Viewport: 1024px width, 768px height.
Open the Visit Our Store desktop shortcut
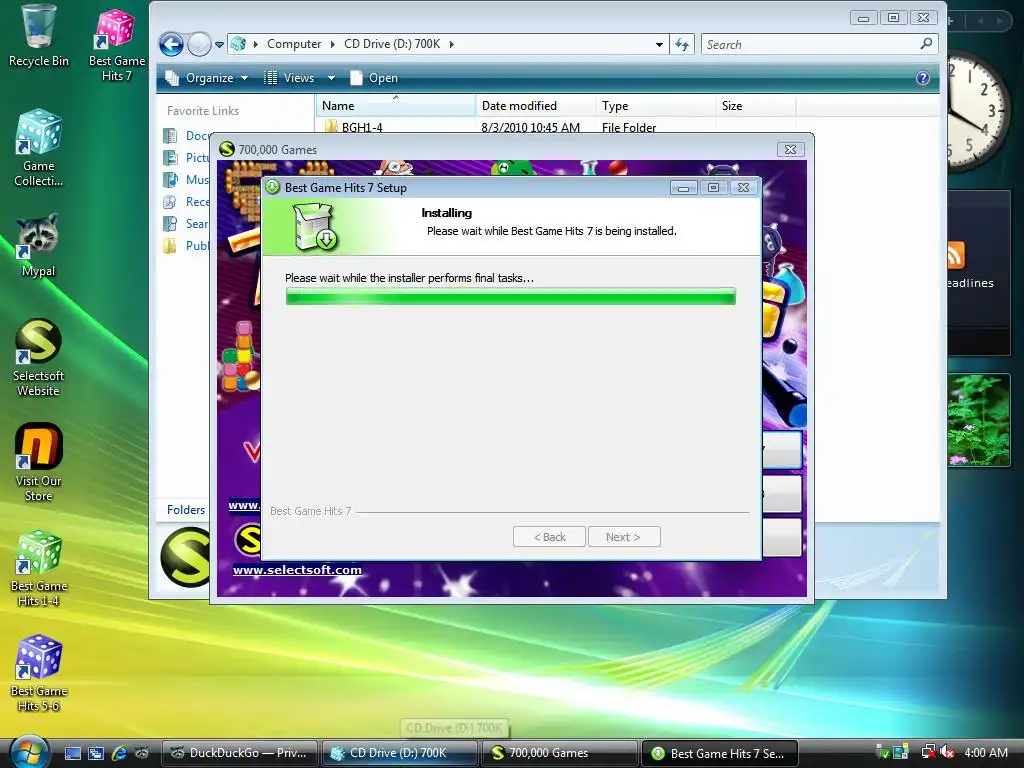click(x=38, y=462)
